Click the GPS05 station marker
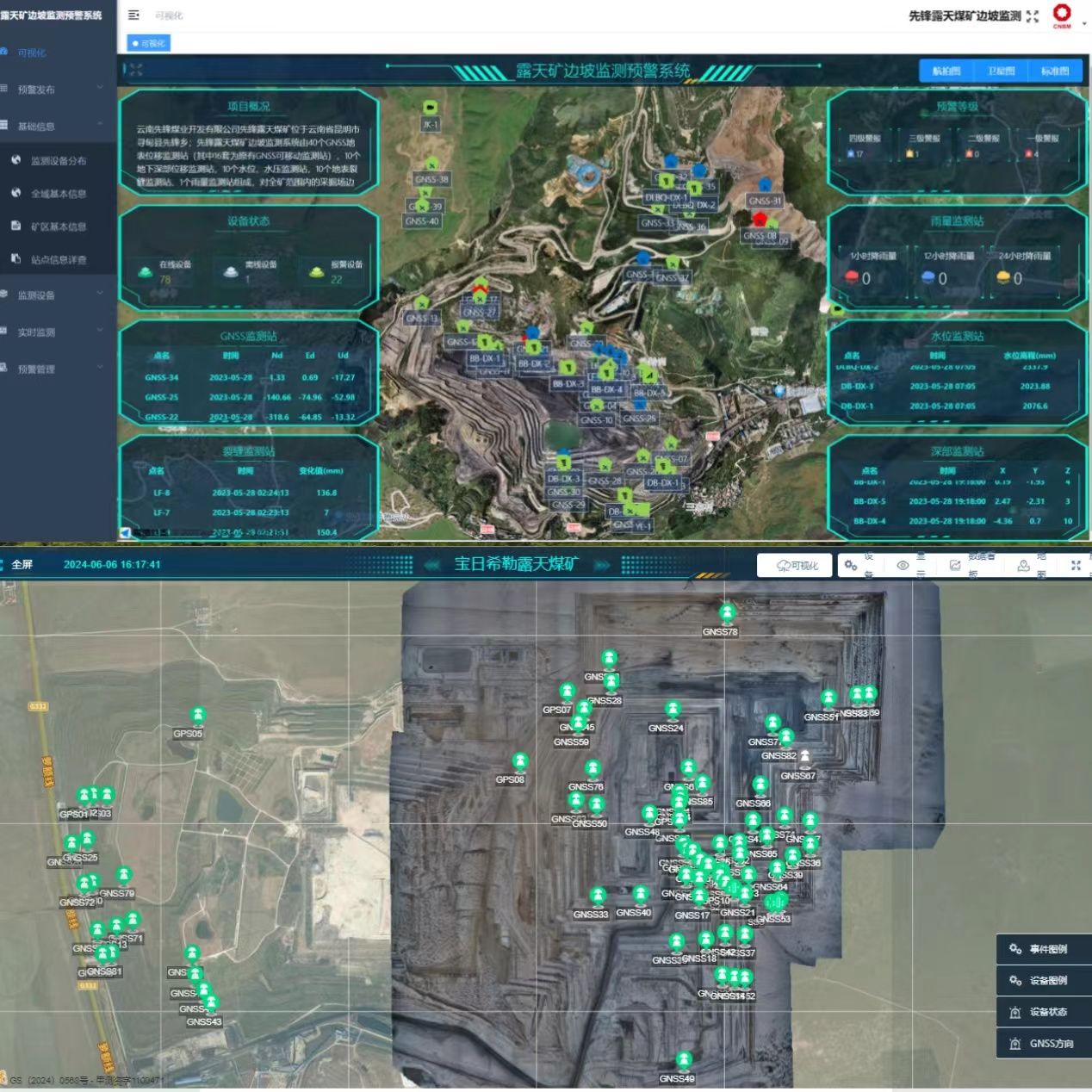 (x=198, y=716)
